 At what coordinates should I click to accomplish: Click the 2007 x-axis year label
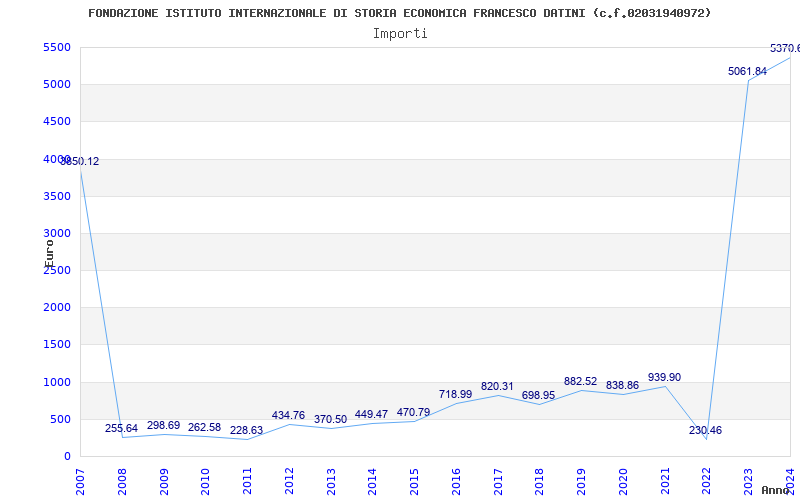click(80, 482)
